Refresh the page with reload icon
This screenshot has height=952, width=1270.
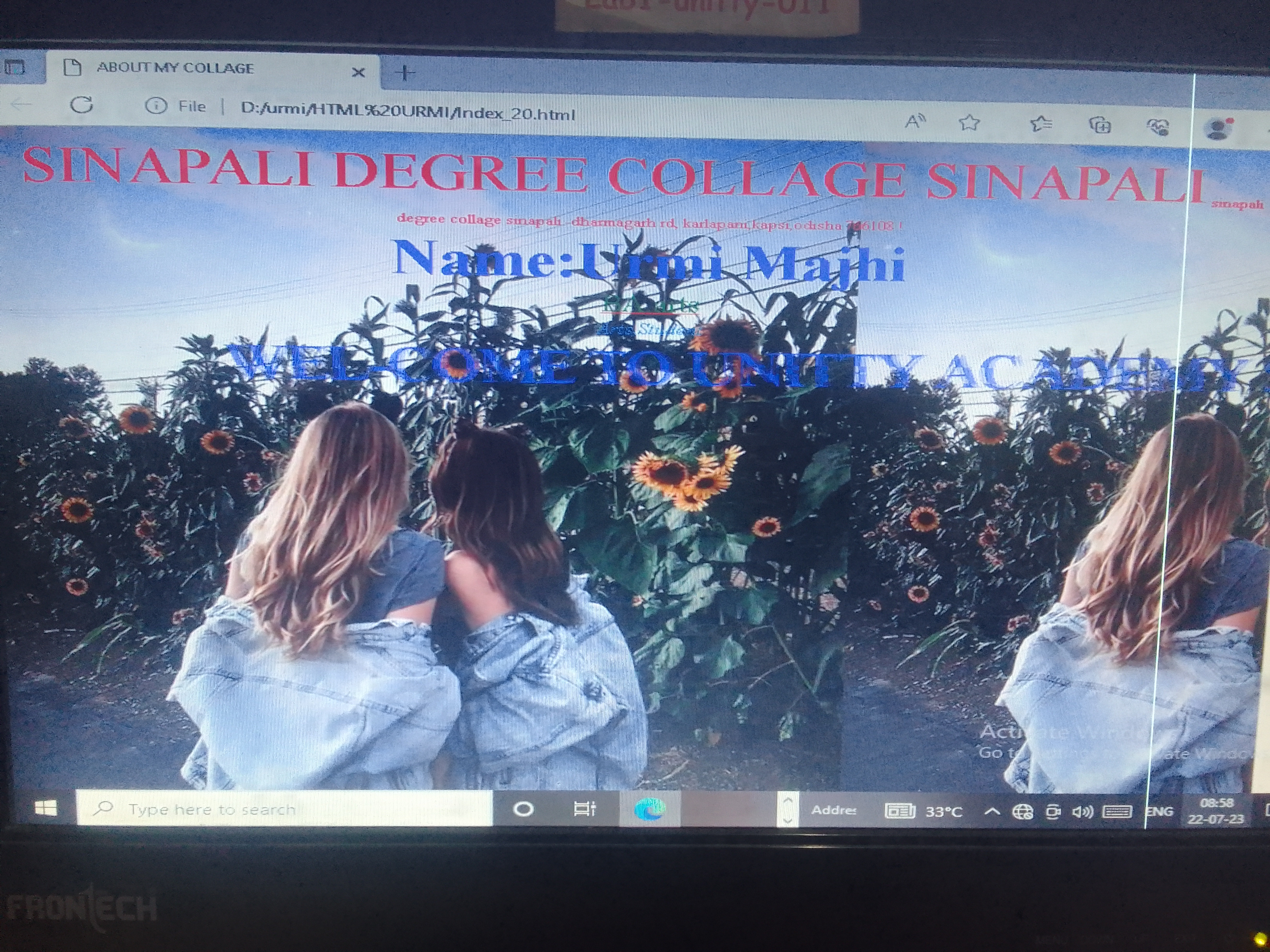pyautogui.click(x=82, y=105)
